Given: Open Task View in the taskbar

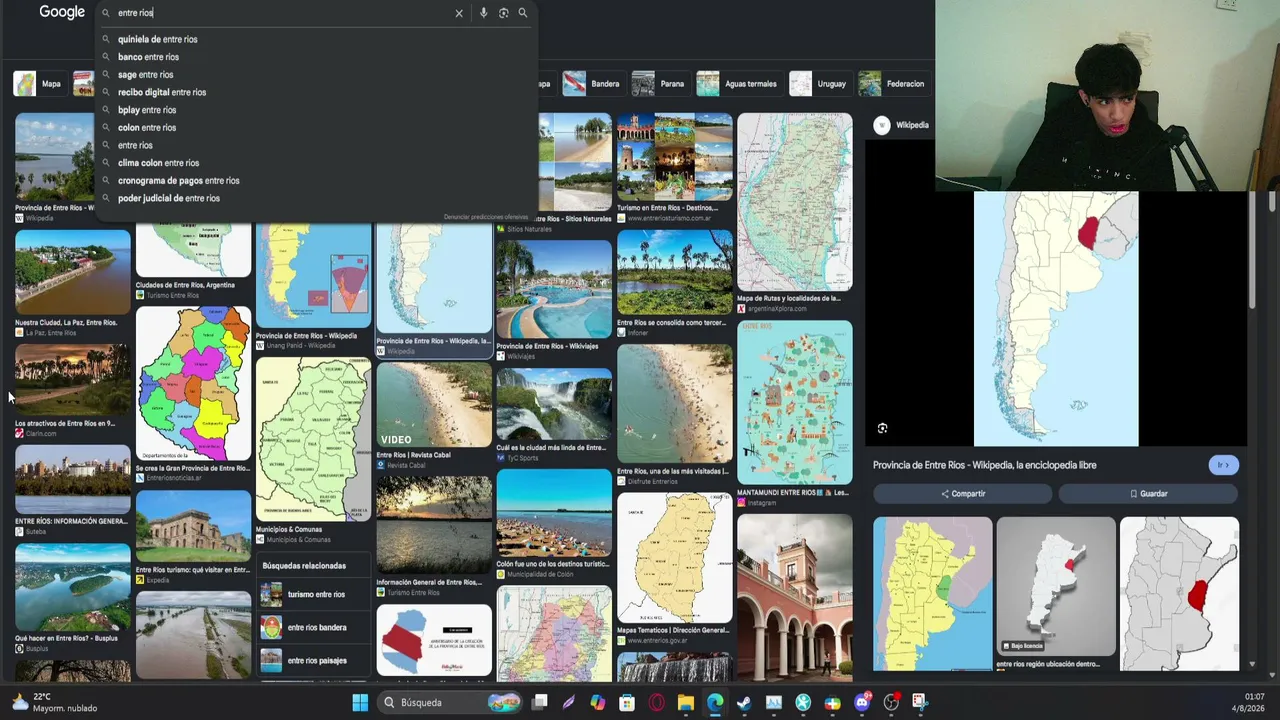Looking at the screenshot, I should [540, 702].
